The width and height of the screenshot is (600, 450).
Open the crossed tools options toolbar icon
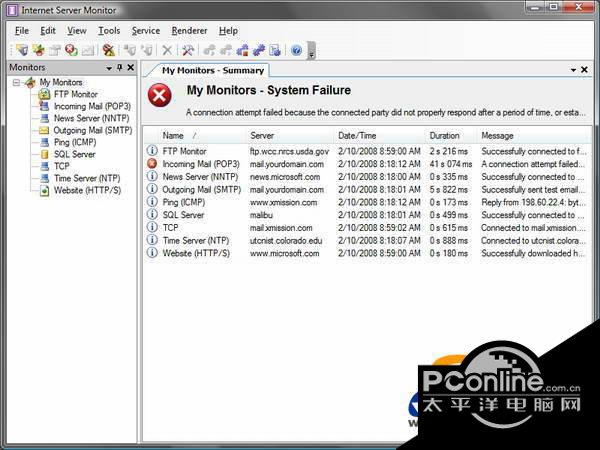pos(188,50)
